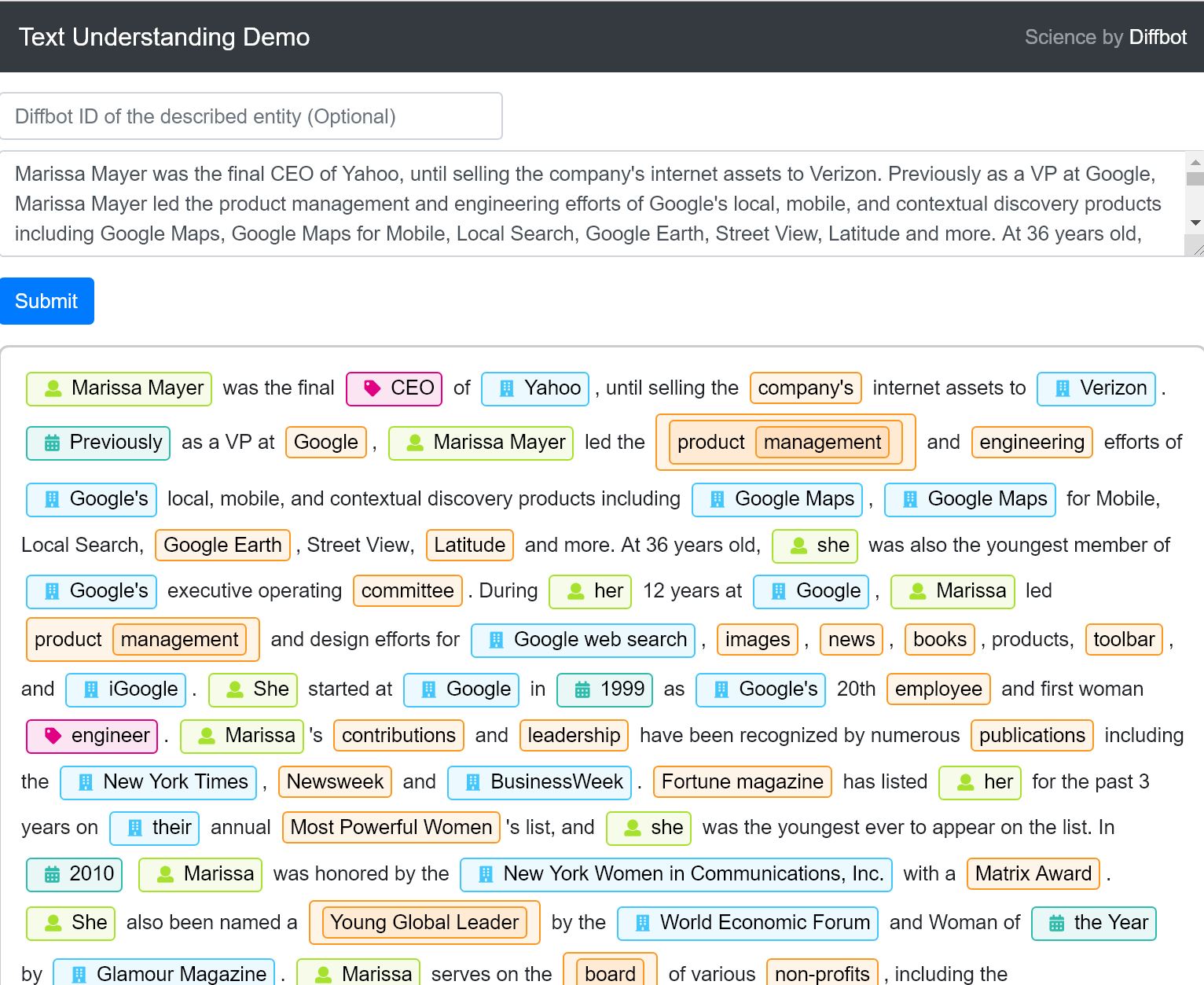Select the Young Global Leader entity tag
1204x985 pixels.
tap(424, 922)
